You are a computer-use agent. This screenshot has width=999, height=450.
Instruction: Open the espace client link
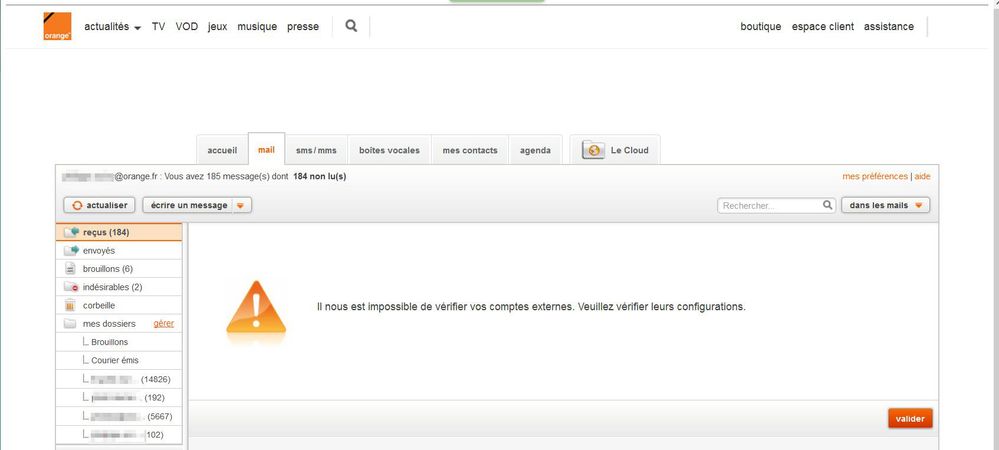(823, 27)
